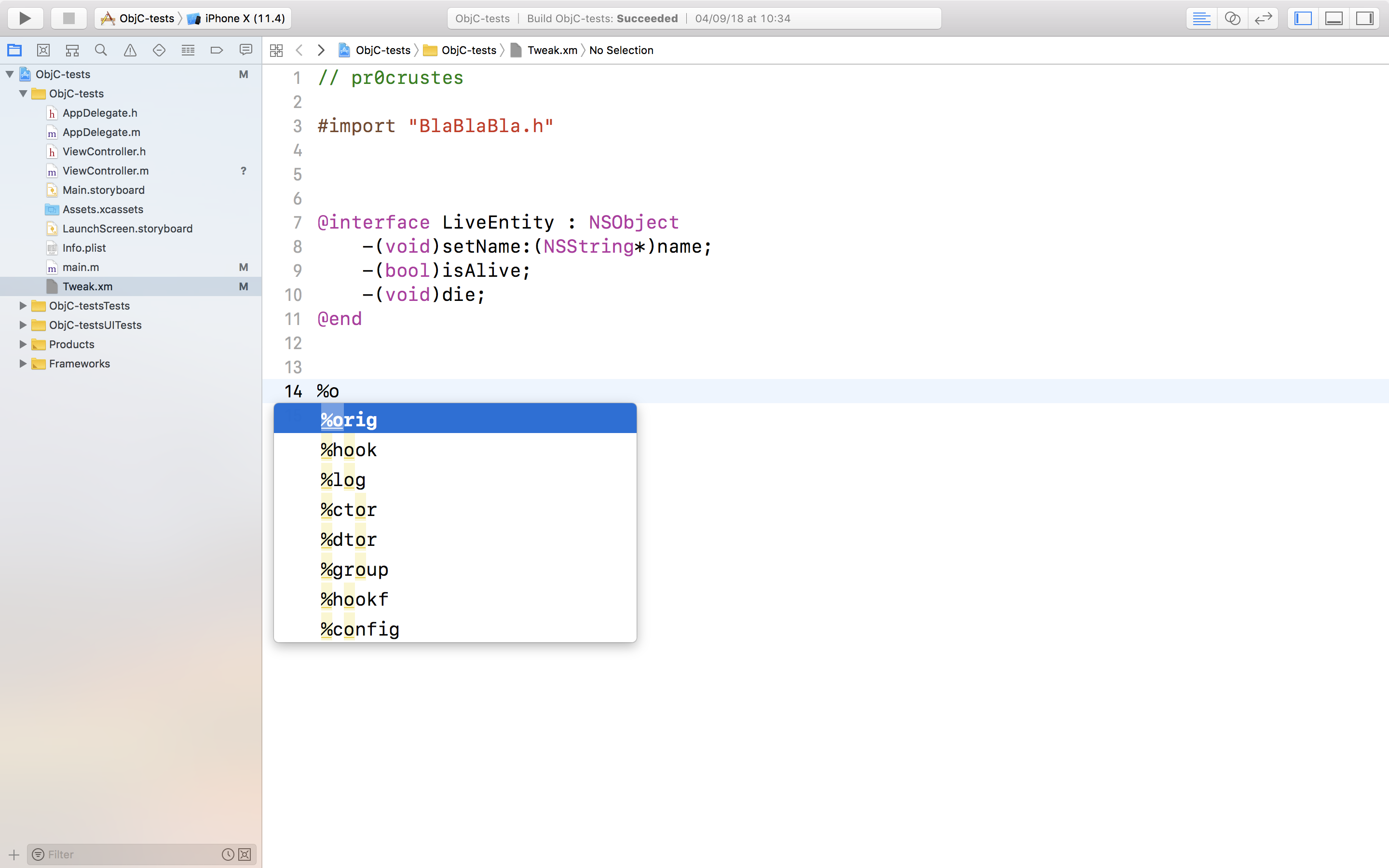Open the Issue navigator warning icon
Screen dimensions: 1389x868
[130, 51]
